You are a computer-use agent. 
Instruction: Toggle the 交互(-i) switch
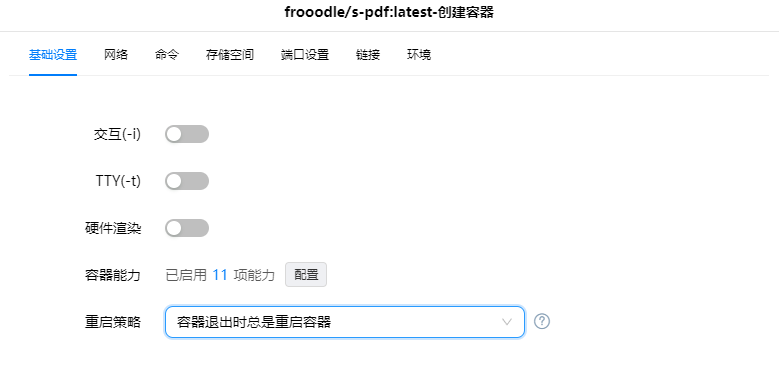click(x=187, y=134)
